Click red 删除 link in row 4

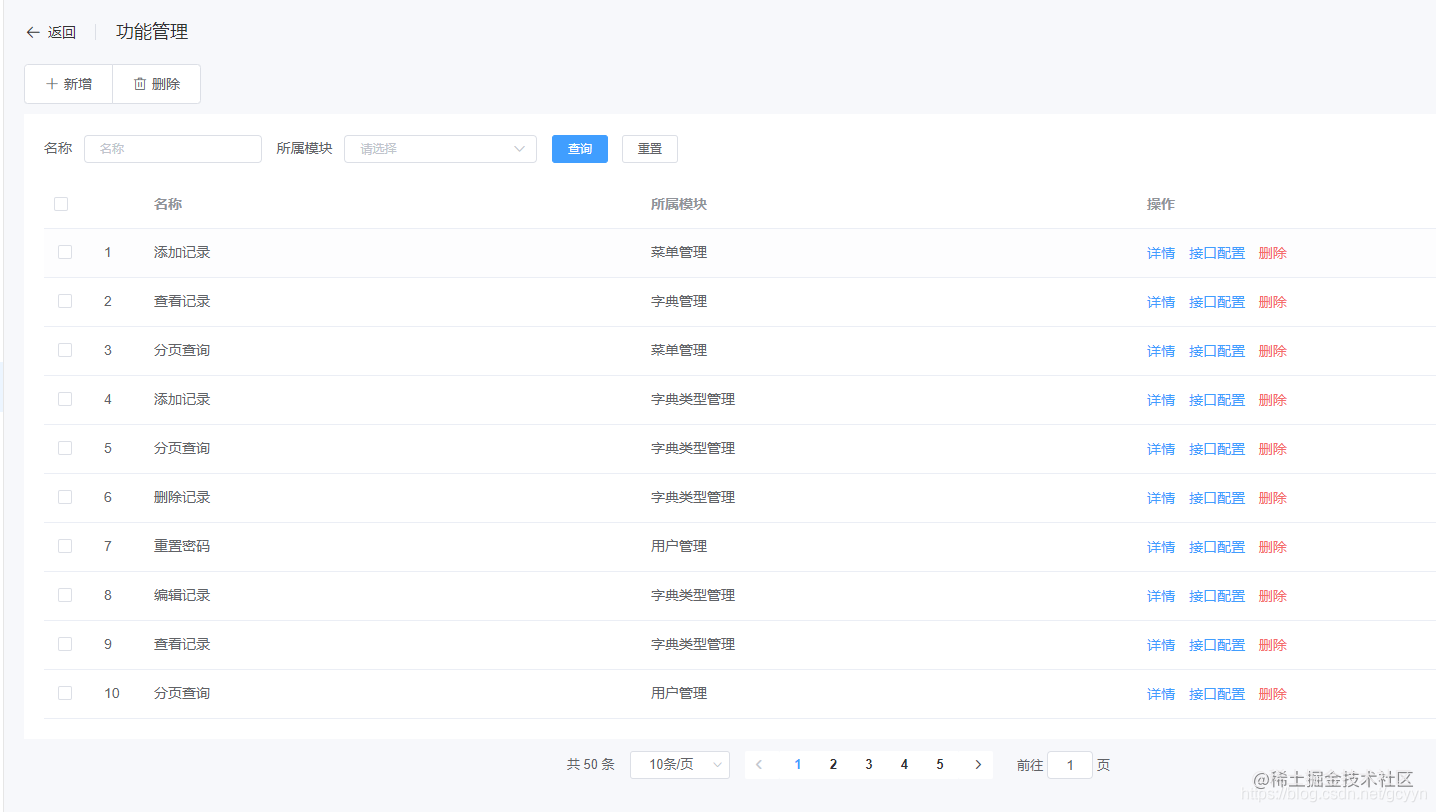[x=1273, y=400]
